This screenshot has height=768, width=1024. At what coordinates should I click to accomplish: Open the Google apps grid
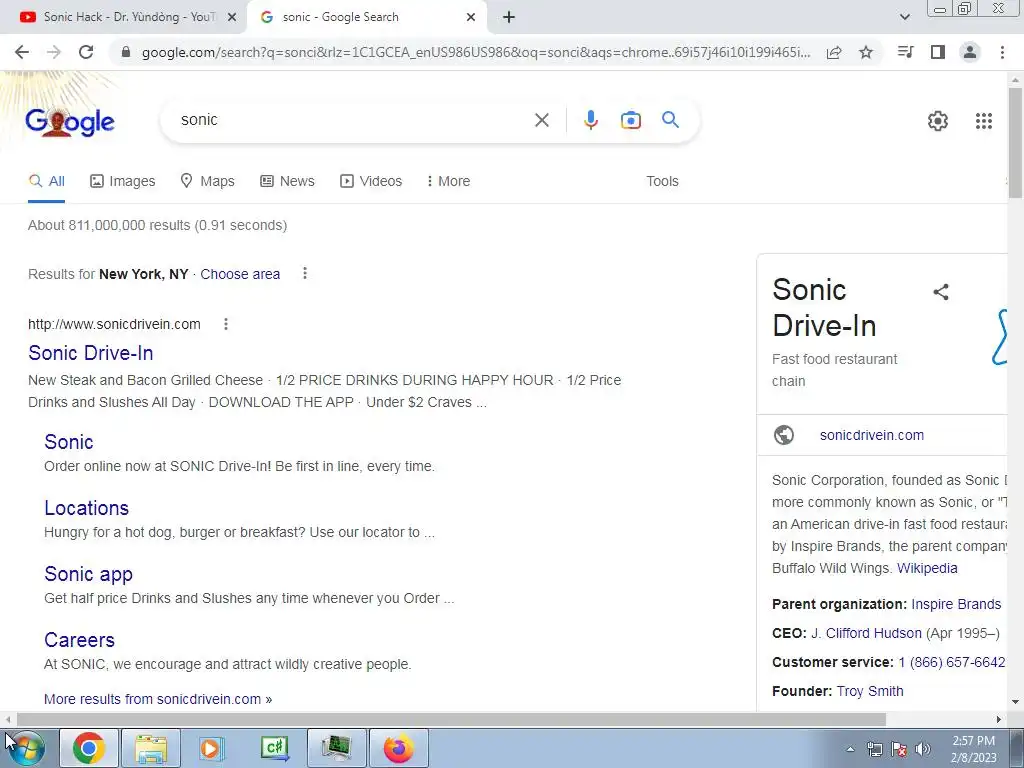pos(984,121)
